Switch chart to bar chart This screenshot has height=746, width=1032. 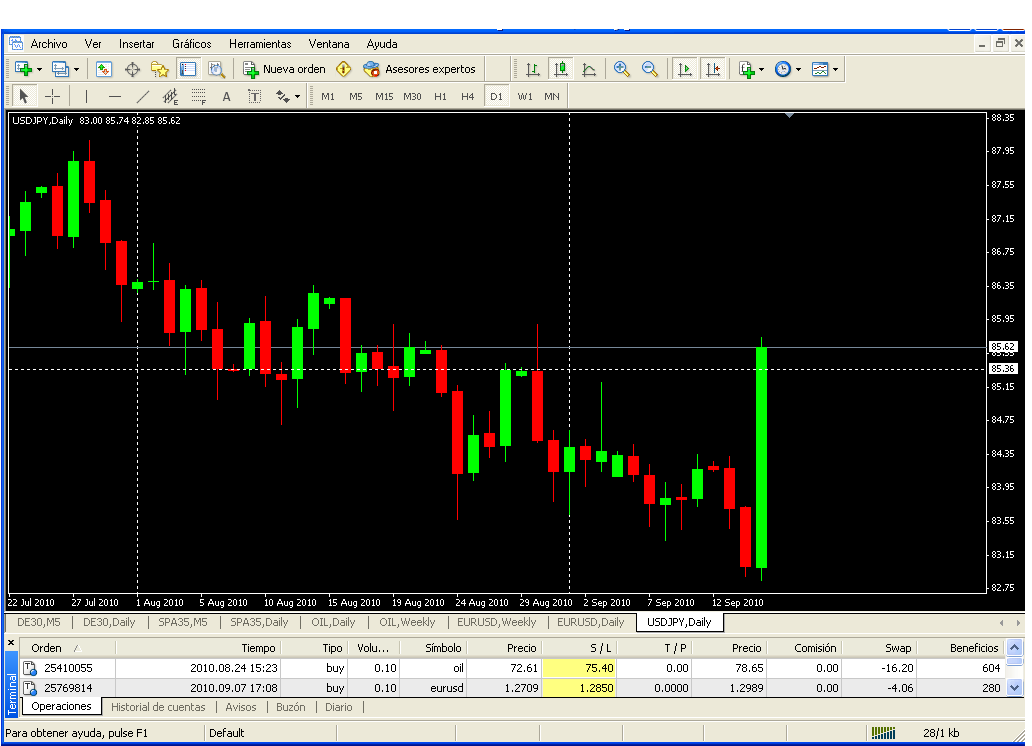pos(533,69)
